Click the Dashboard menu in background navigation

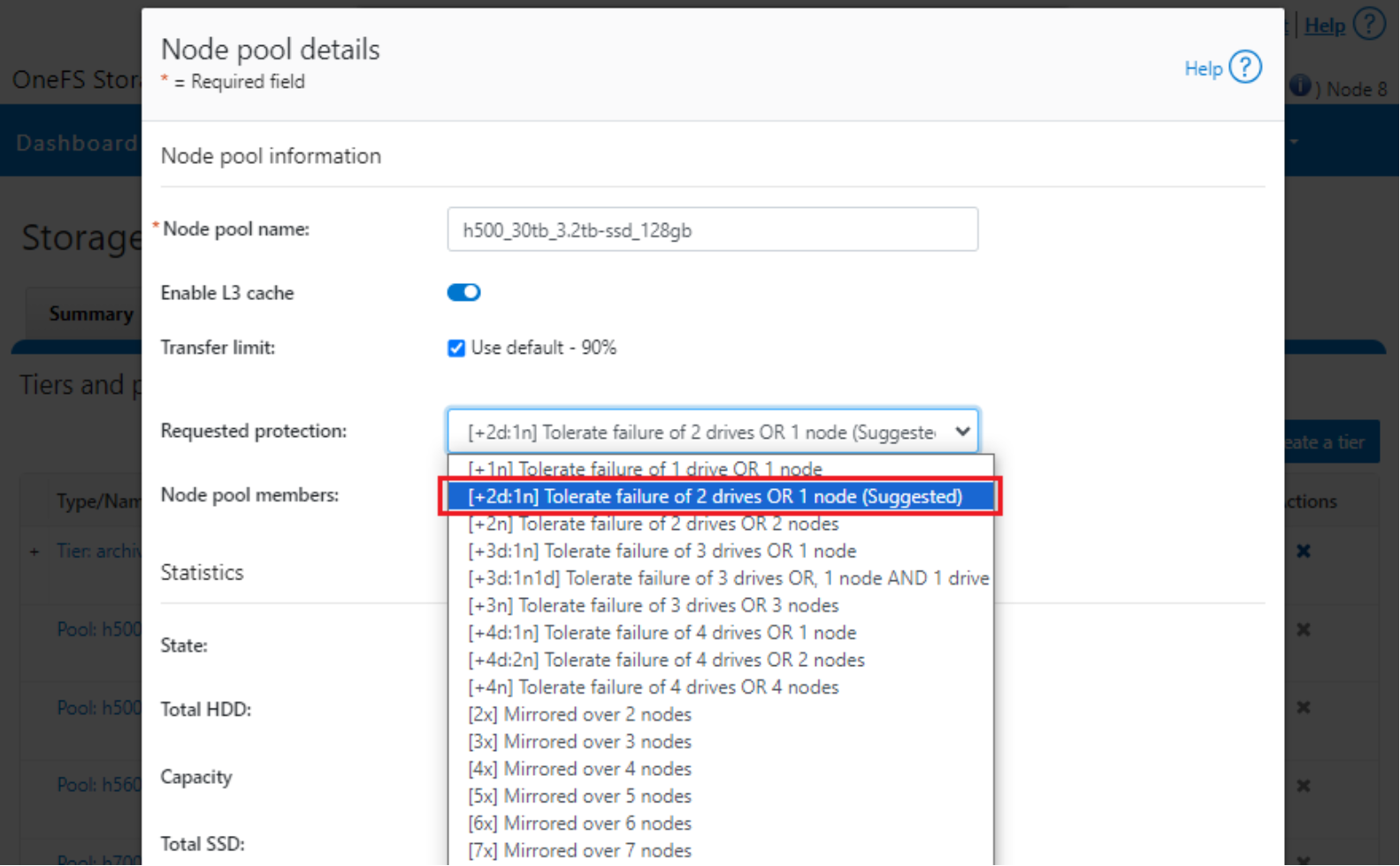[77, 143]
